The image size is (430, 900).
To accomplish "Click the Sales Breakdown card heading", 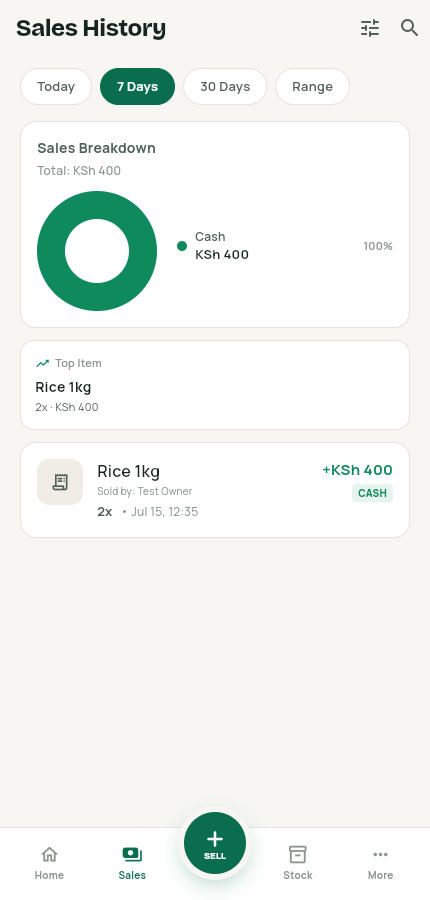I will pos(96,148).
